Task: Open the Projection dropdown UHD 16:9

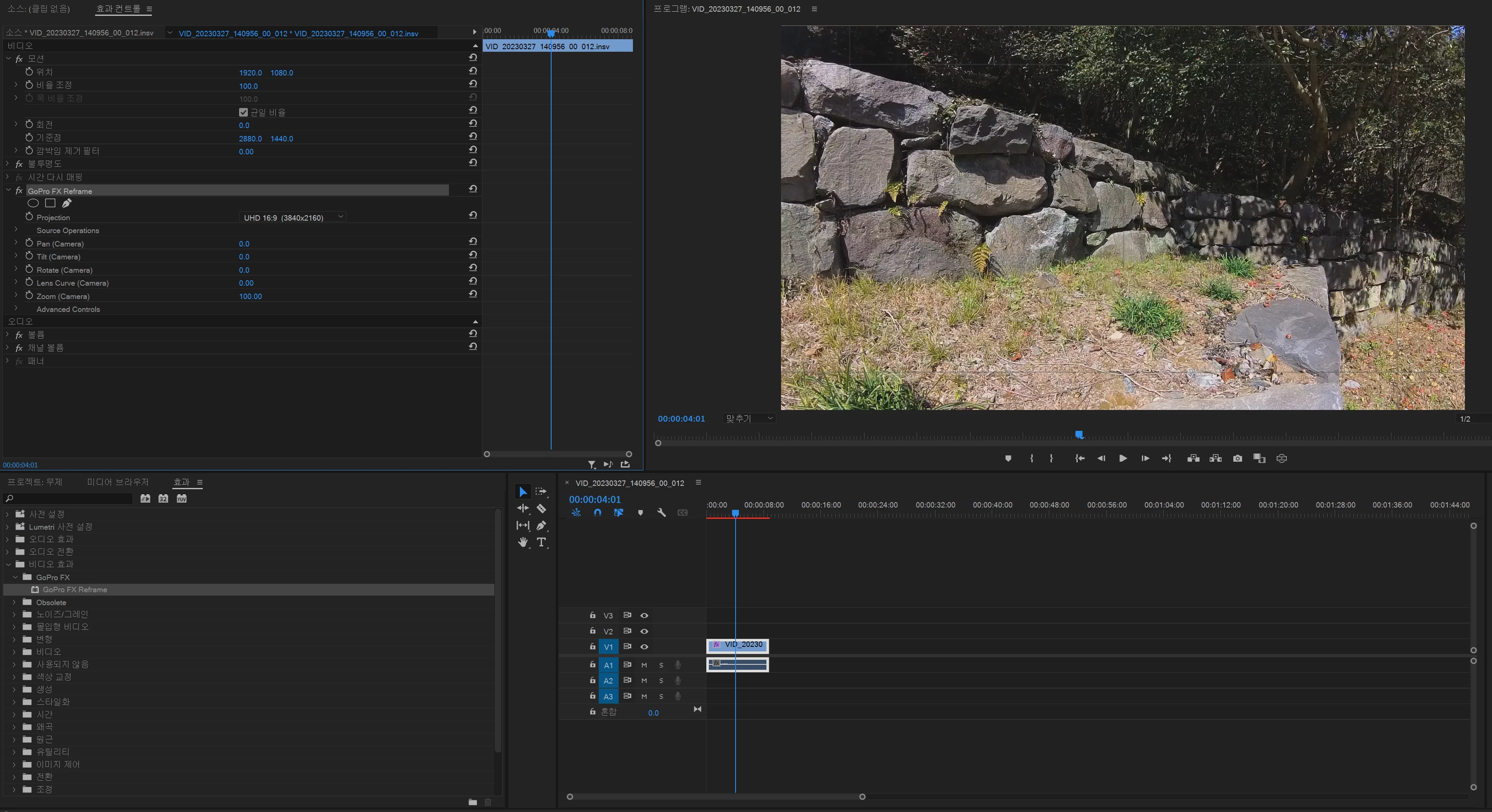Action: coord(292,217)
